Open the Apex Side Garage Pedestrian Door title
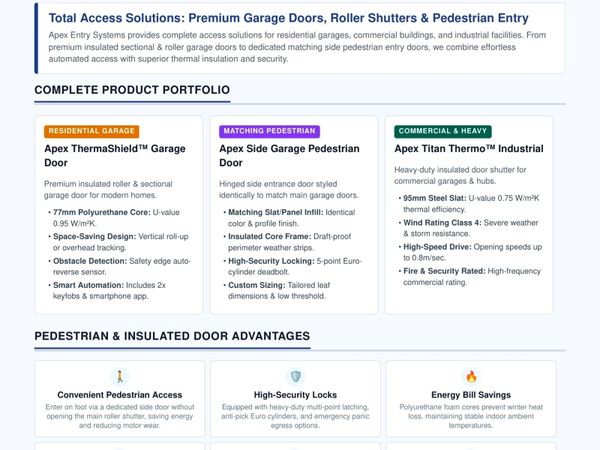The width and height of the screenshot is (600, 450). coord(289,156)
